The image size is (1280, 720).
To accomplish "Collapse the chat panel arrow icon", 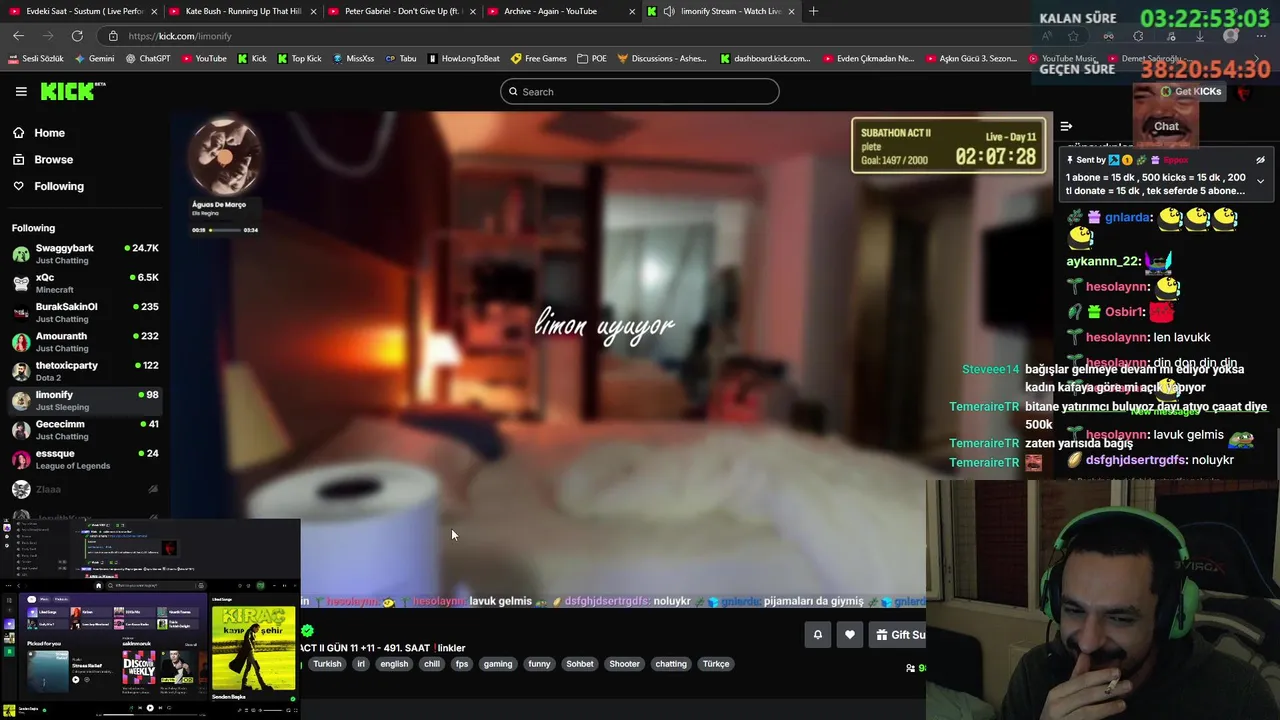I will pos(1066,126).
